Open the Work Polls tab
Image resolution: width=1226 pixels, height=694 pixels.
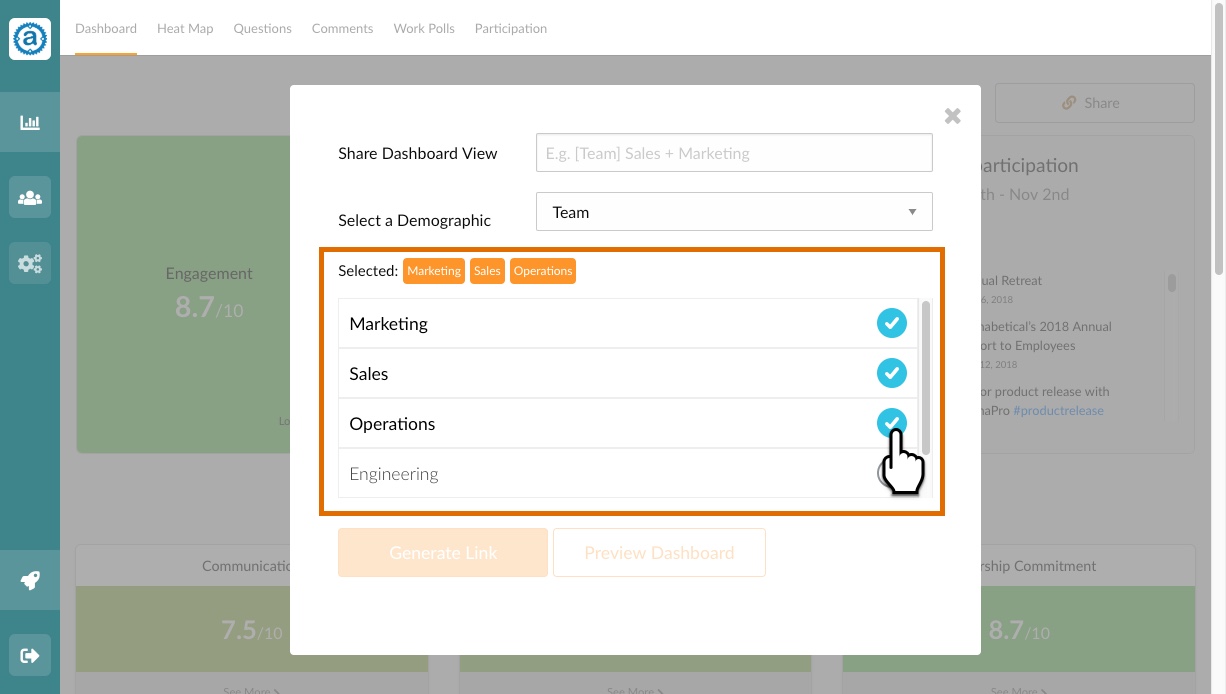(424, 28)
